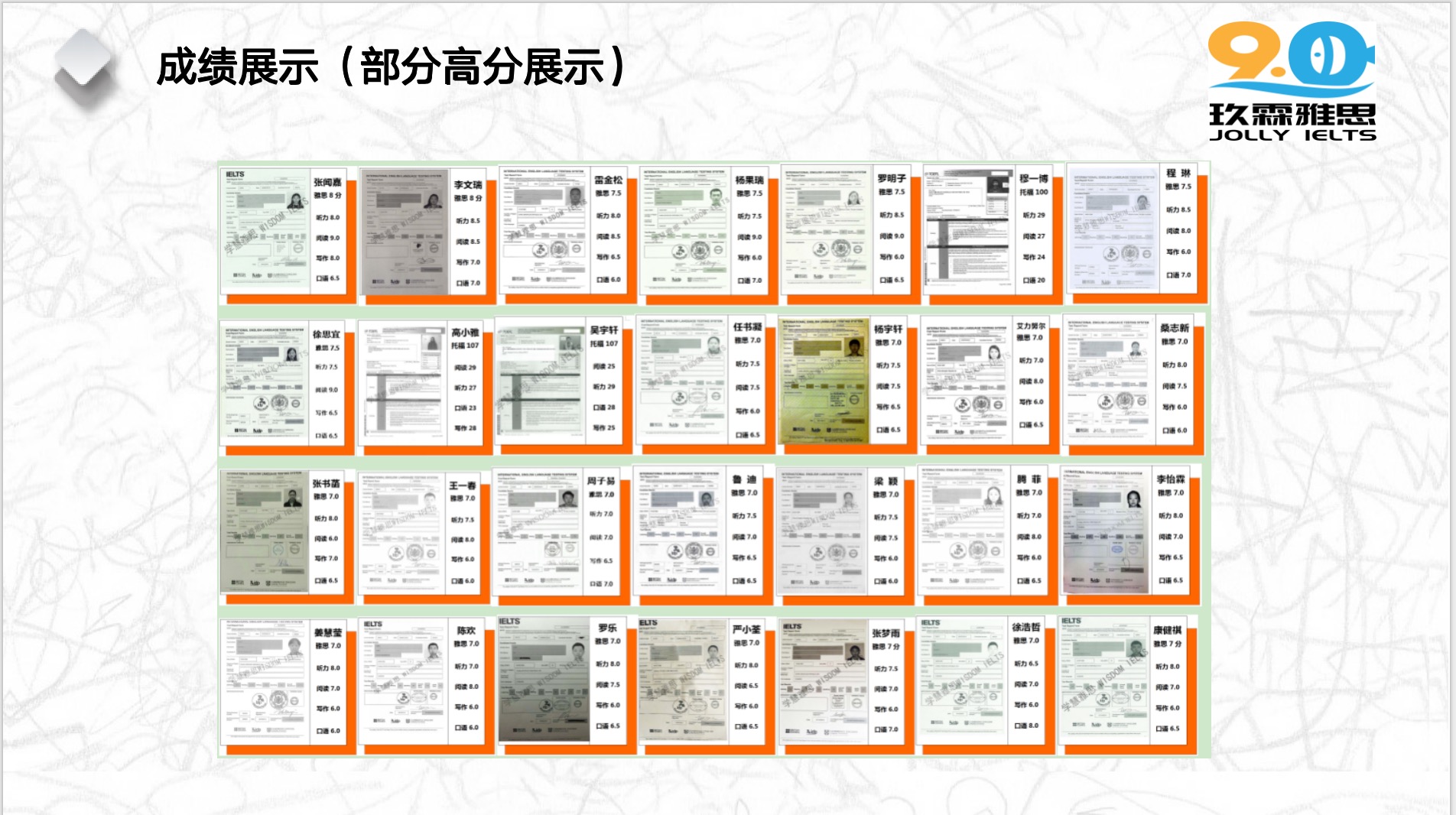The image size is (1456, 815).
Task: Click 李怡霖's score report card
Action: 1126,531
